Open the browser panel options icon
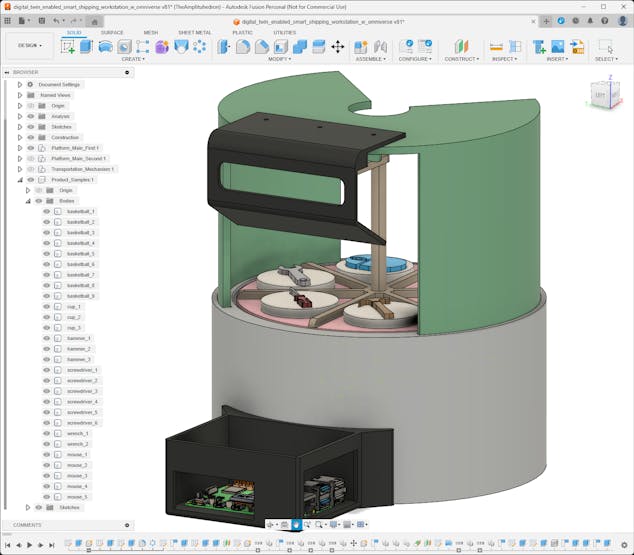The image size is (634, 555). (x=127, y=72)
